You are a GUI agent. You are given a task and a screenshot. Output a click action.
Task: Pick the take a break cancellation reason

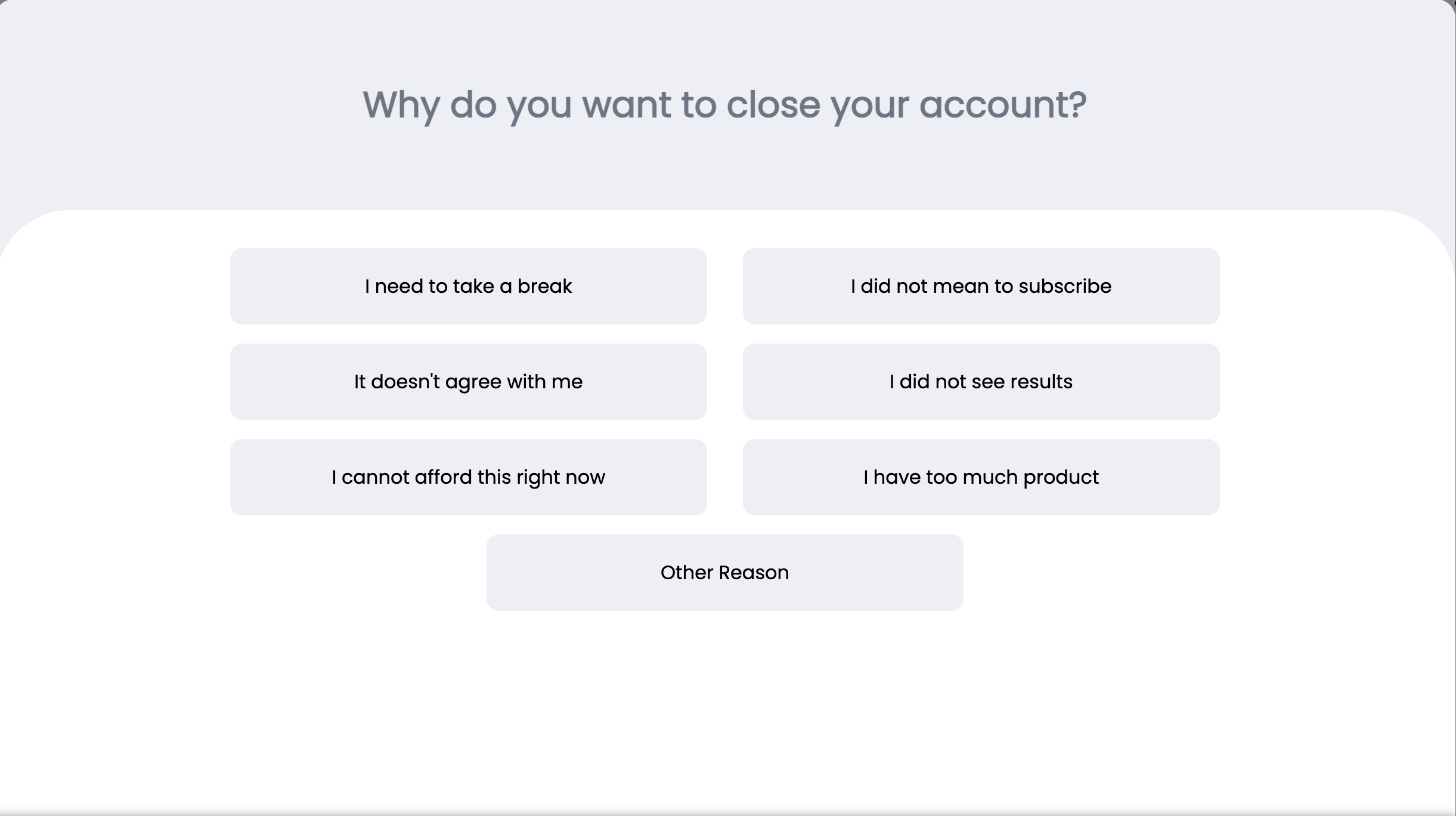tap(468, 286)
